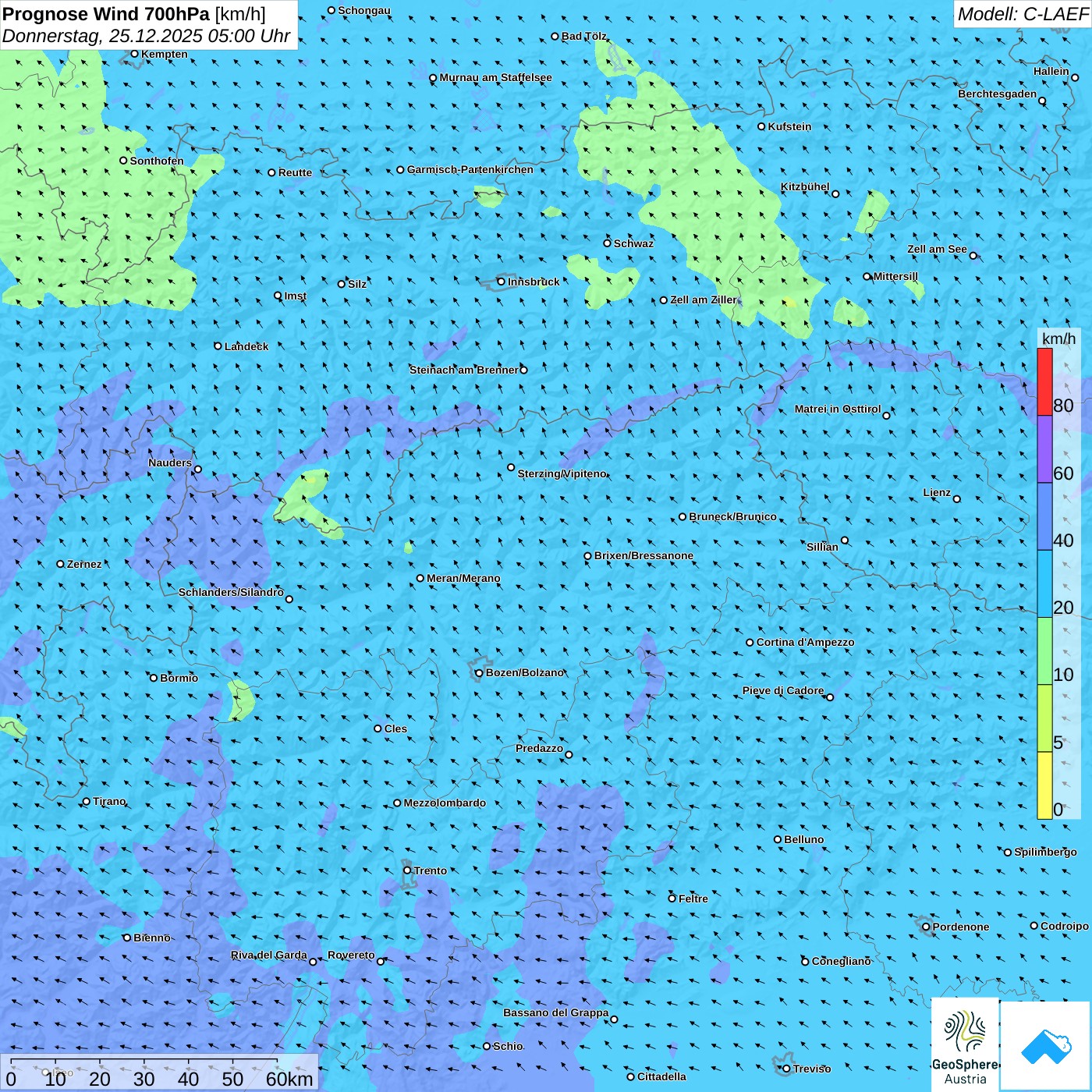Click the 'Belluno' label

click(x=804, y=839)
